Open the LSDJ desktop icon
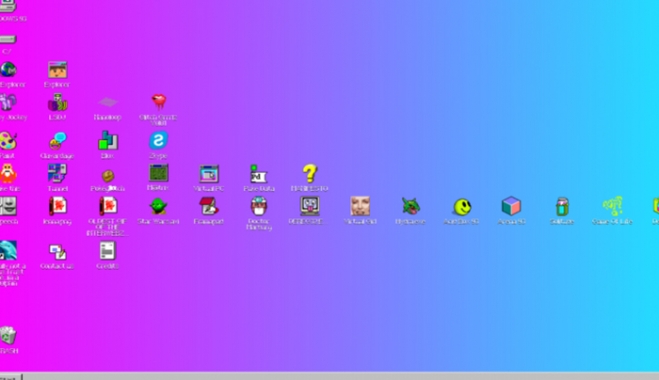This screenshot has width=659, height=380. tap(58, 102)
